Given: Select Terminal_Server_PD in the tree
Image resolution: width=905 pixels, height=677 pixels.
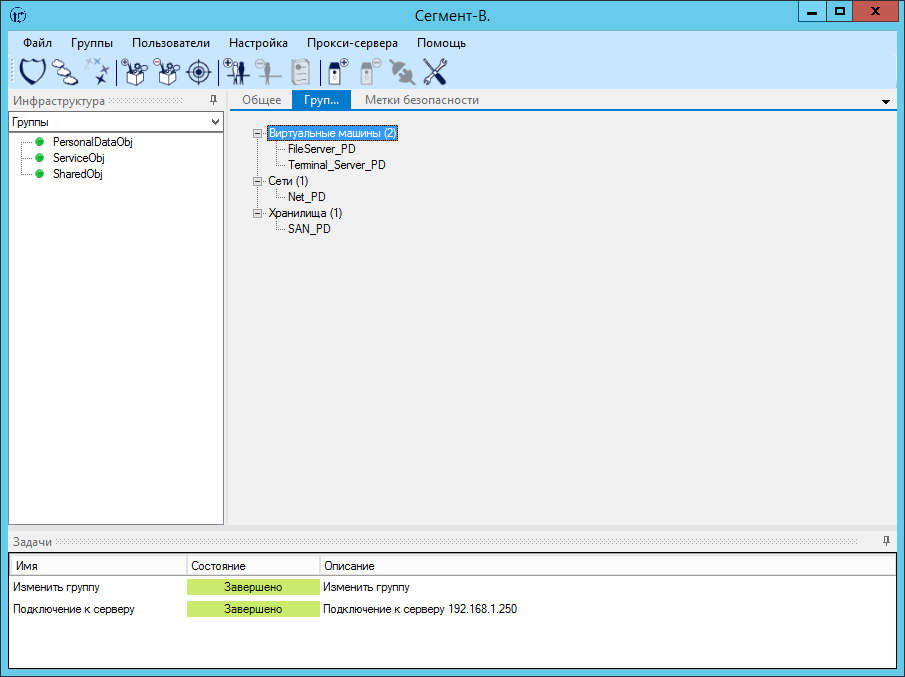Looking at the screenshot, I should pyautogui.click(x=336, y=165).
